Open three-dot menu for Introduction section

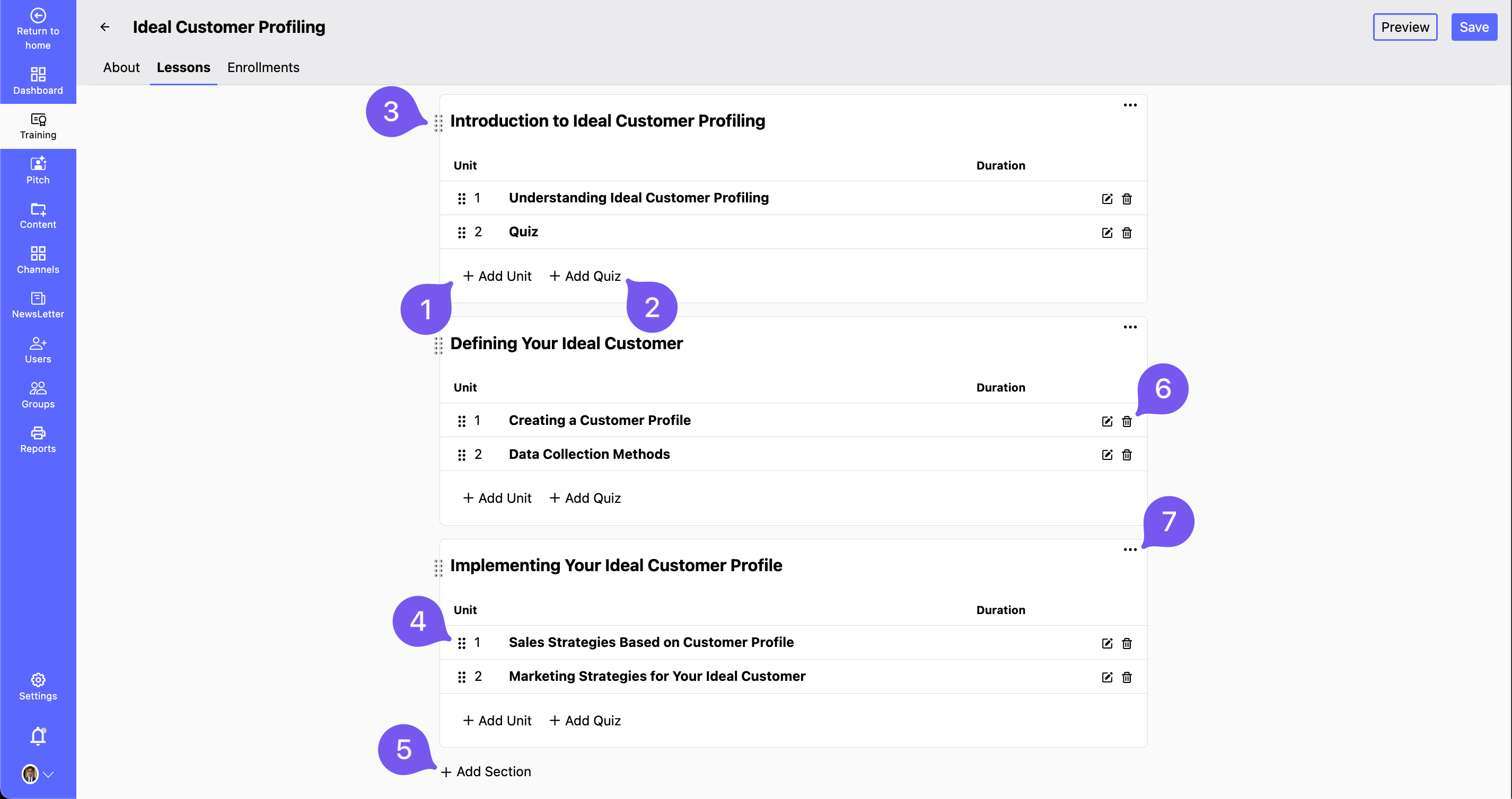click(x=1130, y=105)
